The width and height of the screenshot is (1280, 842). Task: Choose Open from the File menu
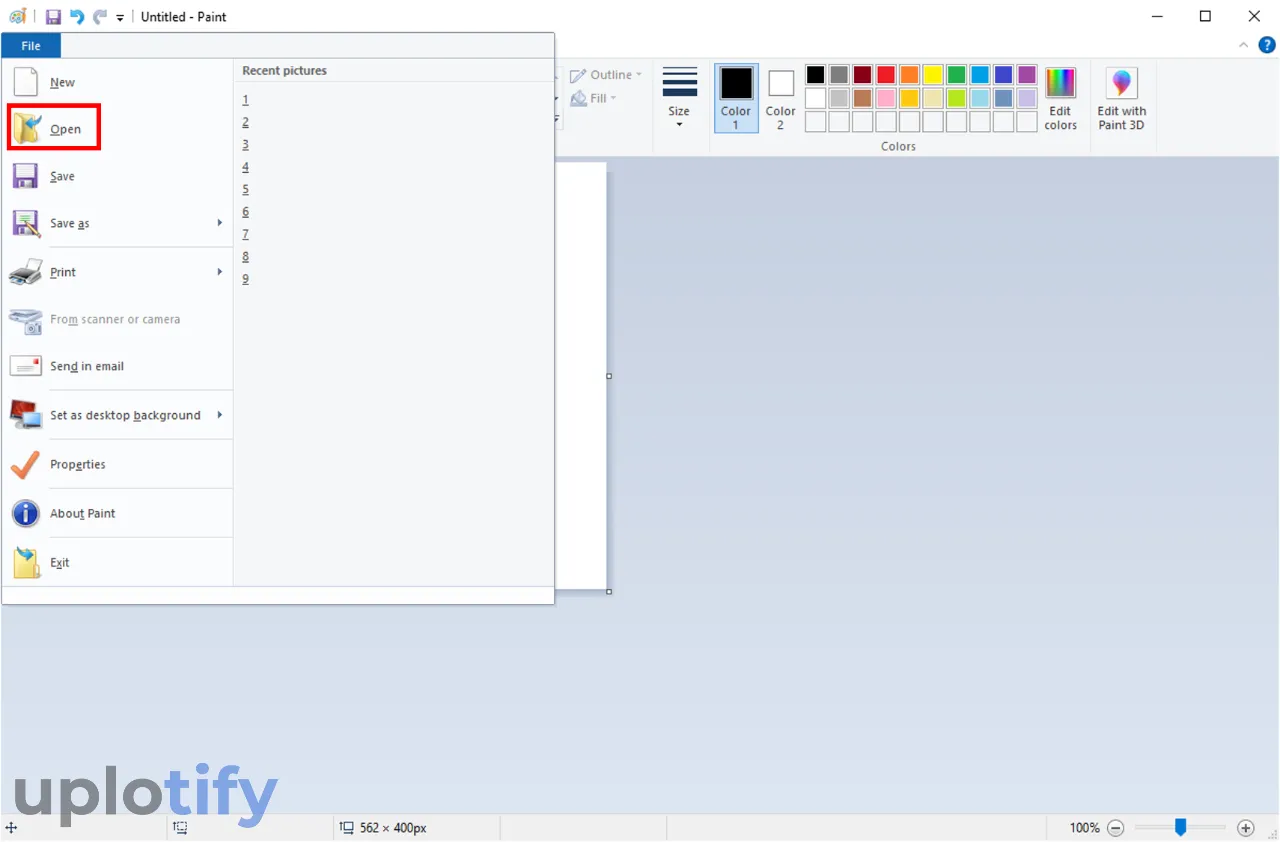[x=117, y=129]
